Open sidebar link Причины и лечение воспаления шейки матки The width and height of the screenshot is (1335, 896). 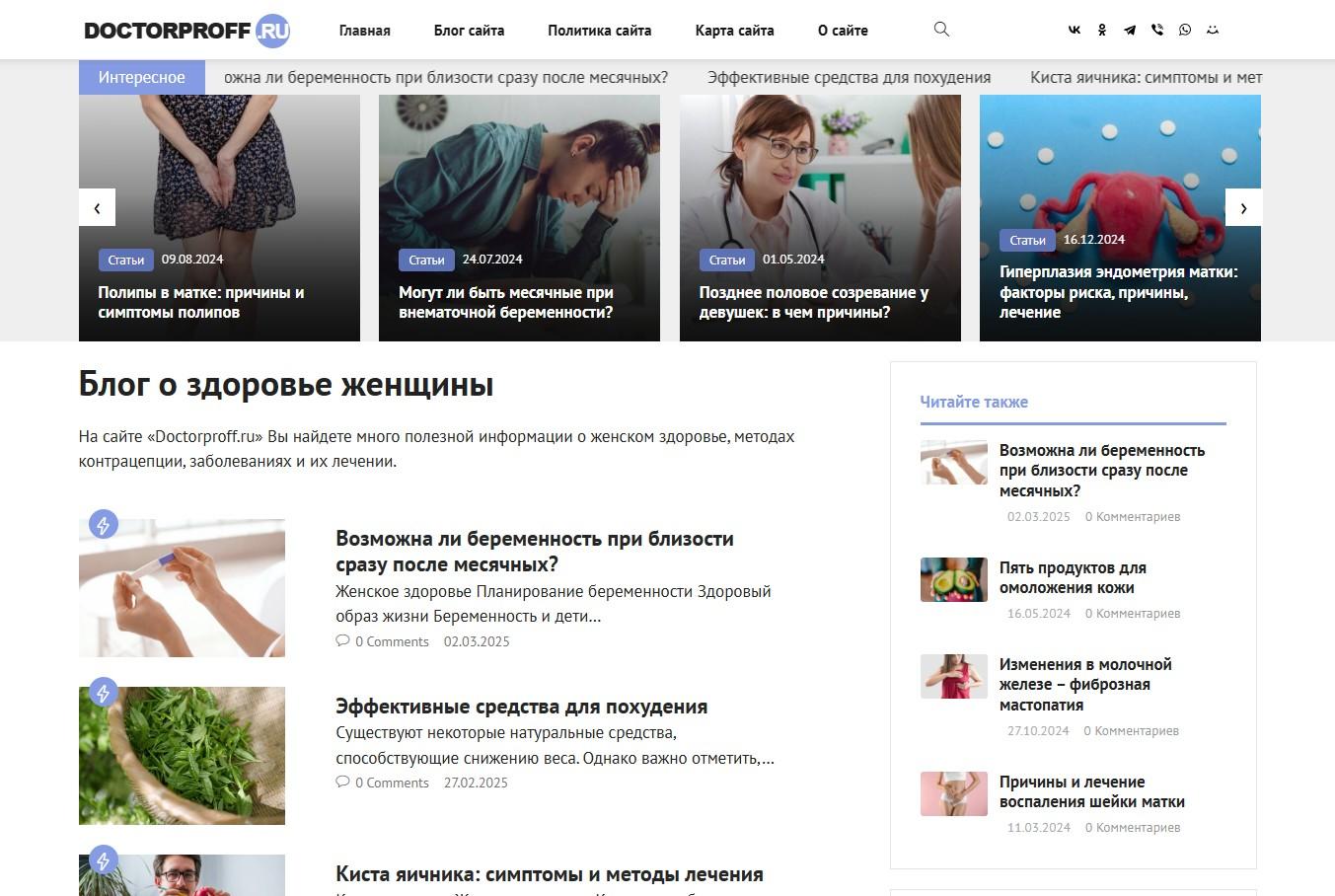(1092, 791)
